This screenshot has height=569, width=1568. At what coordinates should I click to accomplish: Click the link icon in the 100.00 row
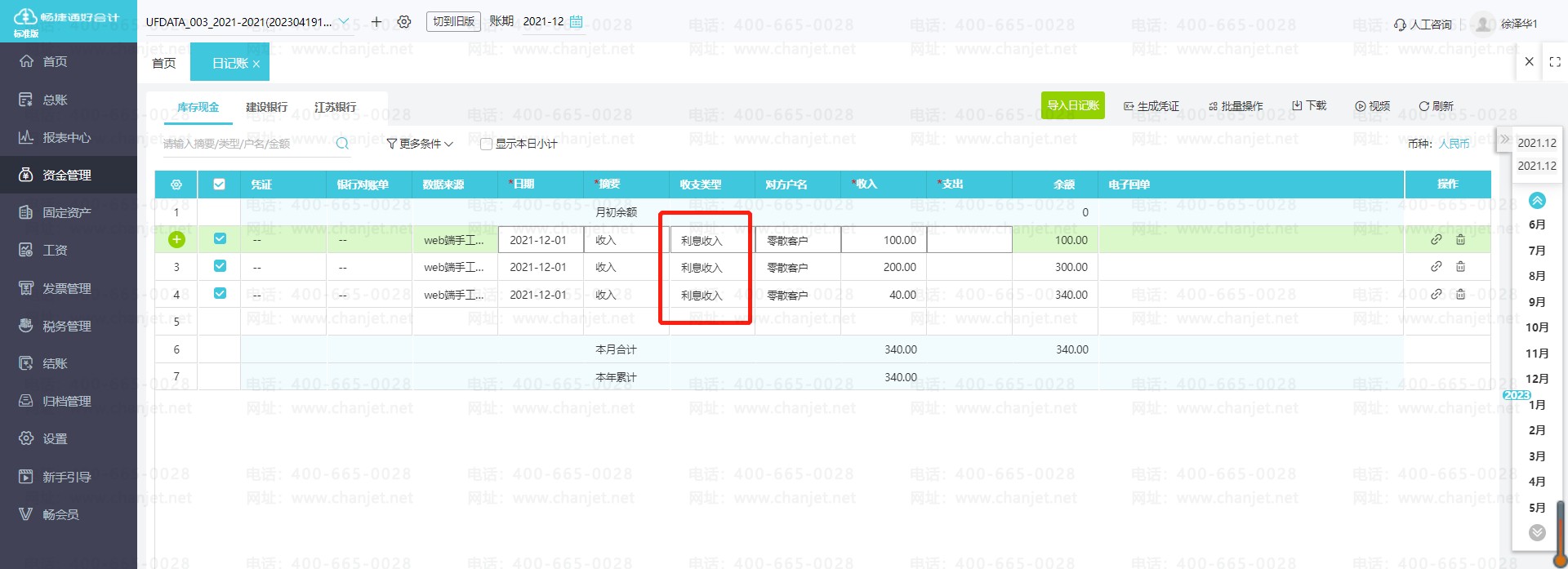1436,239
